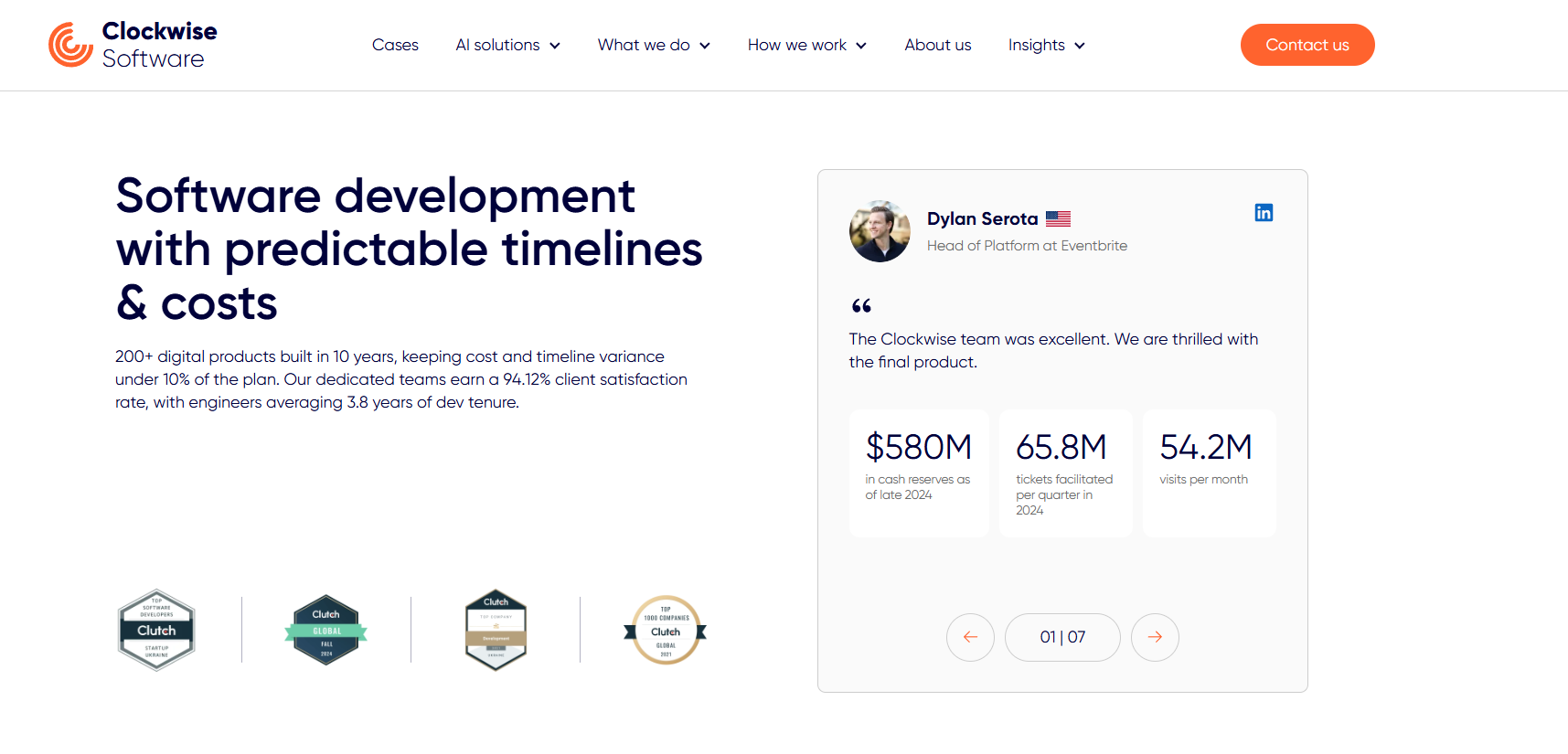The height and width of the screenshot is (754, 1568).
Task: Open the How we work dropdown
Action: [x=807, y=45]
